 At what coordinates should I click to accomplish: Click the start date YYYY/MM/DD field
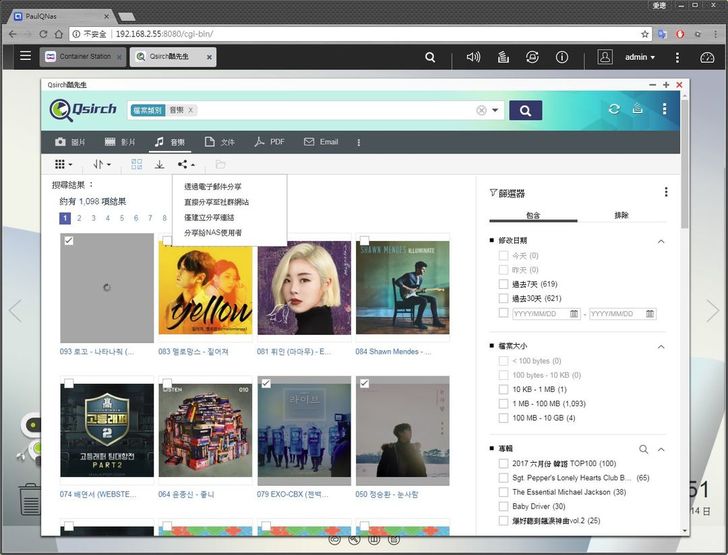pos(540,313)
